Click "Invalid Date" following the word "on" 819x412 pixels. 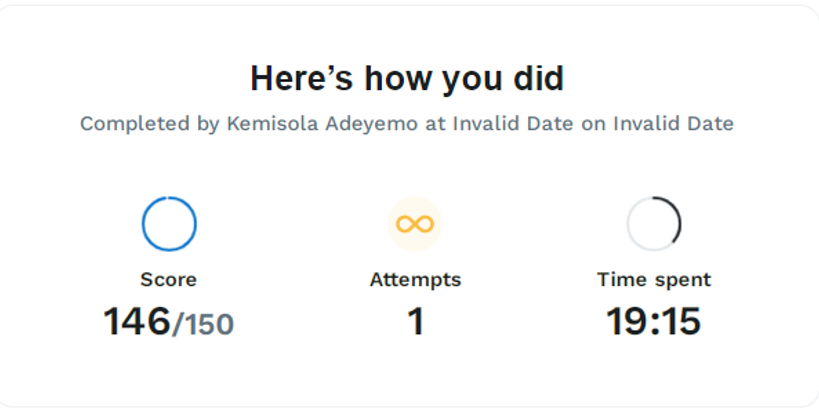tap(674, 124)
